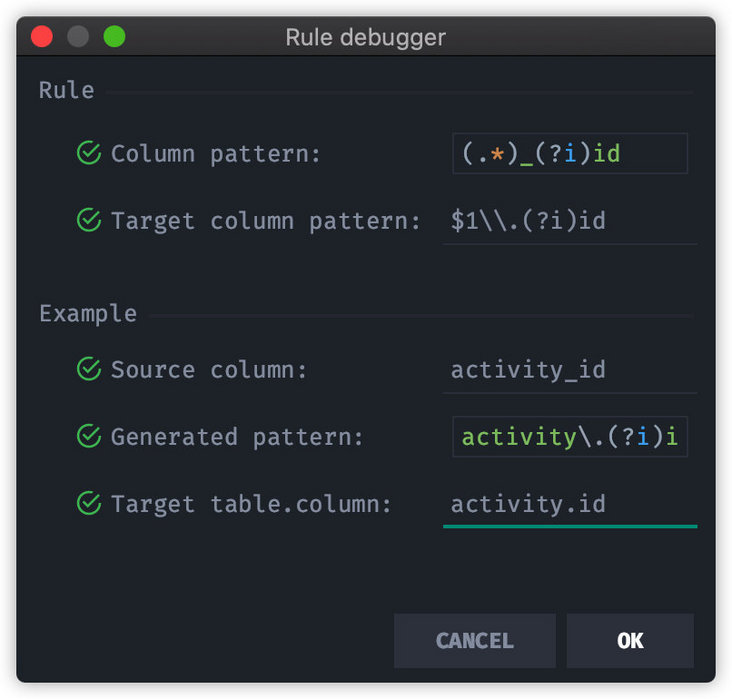This screenshot has height=699, width=732.
Task: Click the "Target column pattern:" label
Action: coord(266,220)
